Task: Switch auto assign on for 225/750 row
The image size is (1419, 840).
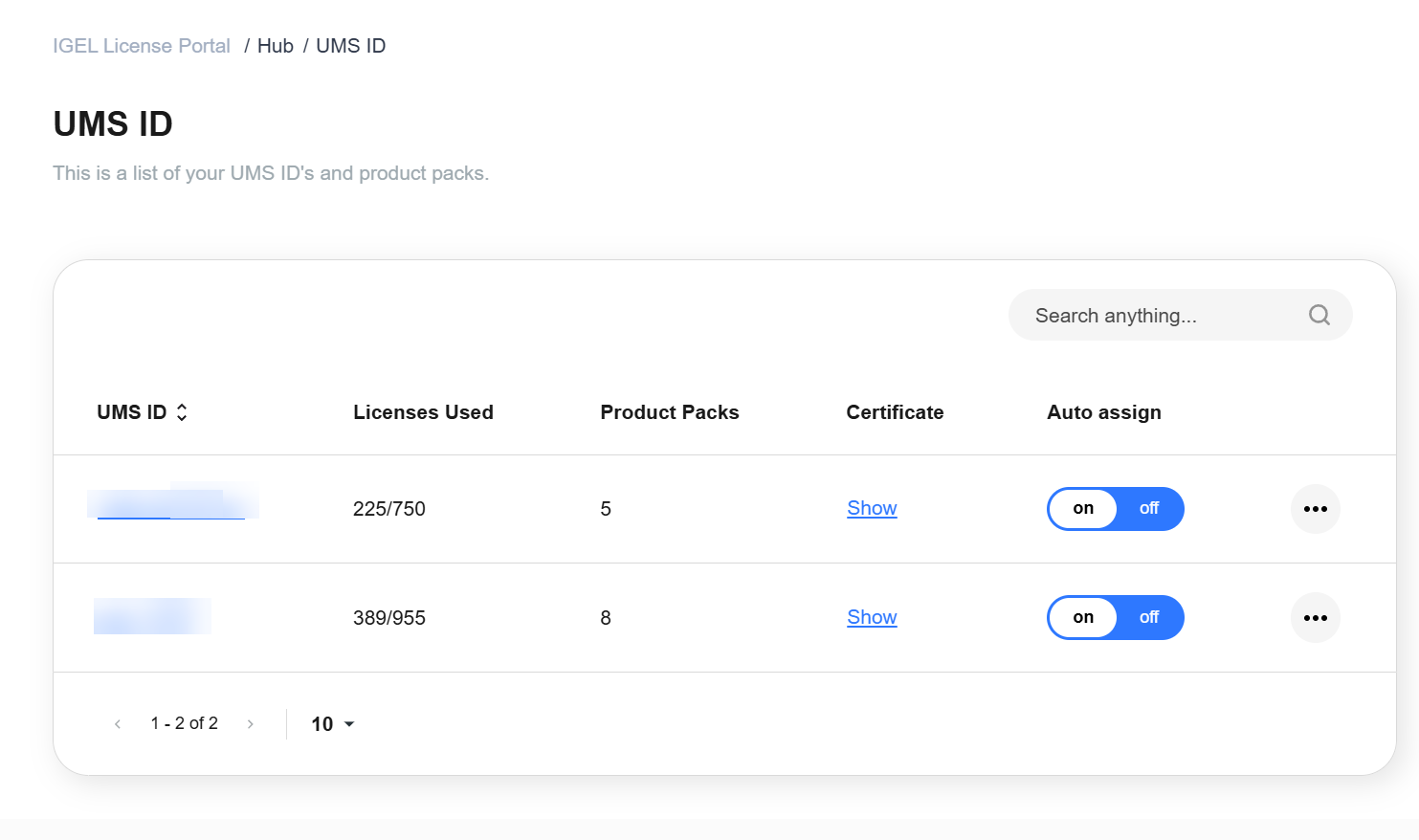Action: [x=1083, y=509]
